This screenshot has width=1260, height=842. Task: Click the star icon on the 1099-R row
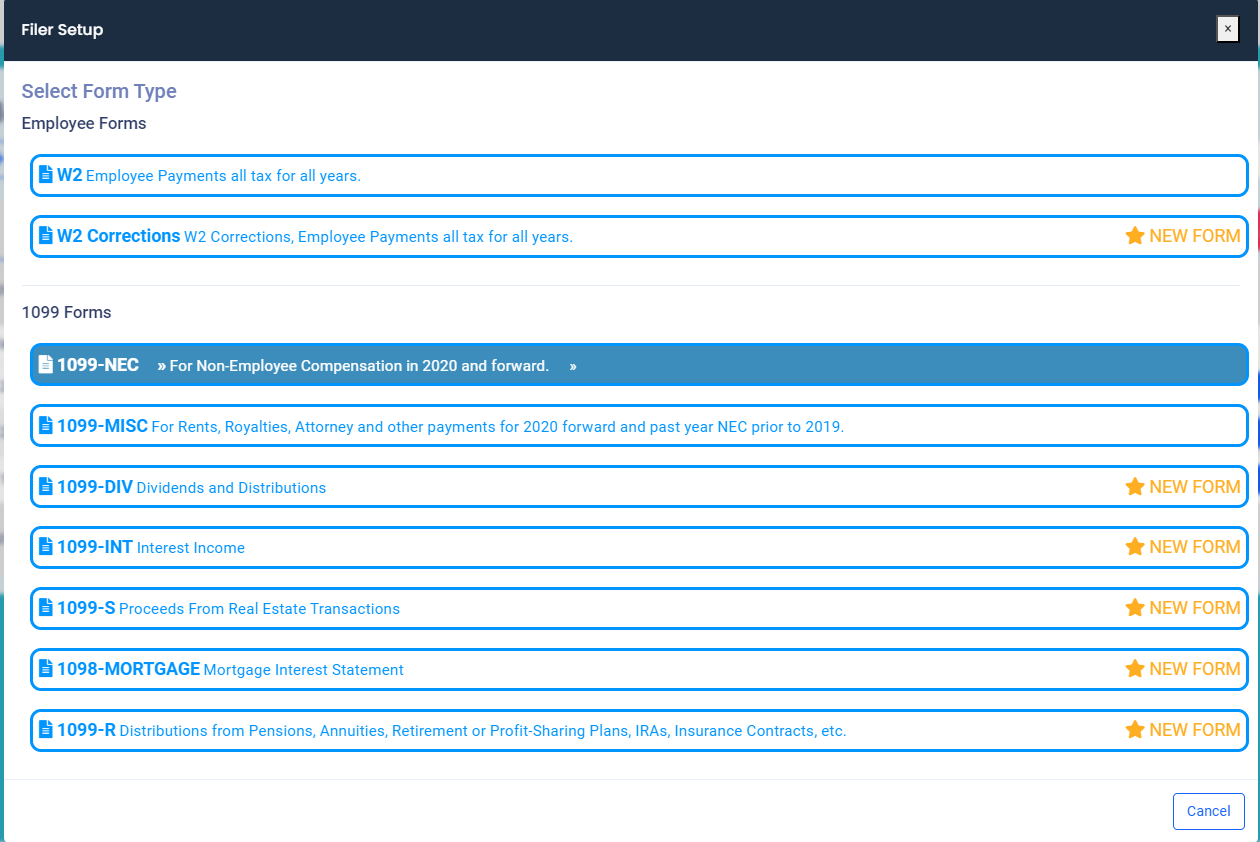tap(1135, 730)
